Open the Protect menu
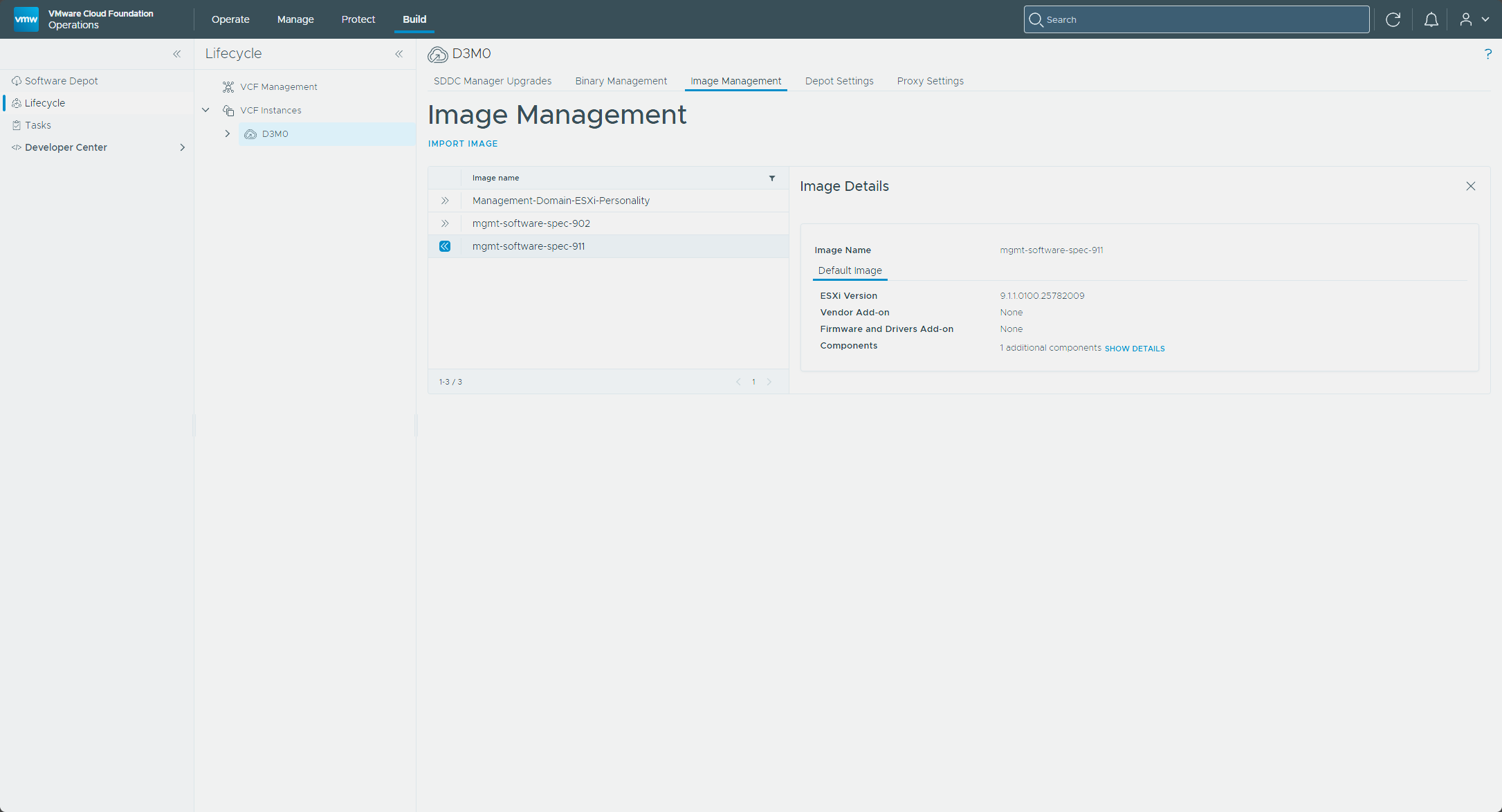This screenshot has width=1502, height=812. (x=358, y=19)
